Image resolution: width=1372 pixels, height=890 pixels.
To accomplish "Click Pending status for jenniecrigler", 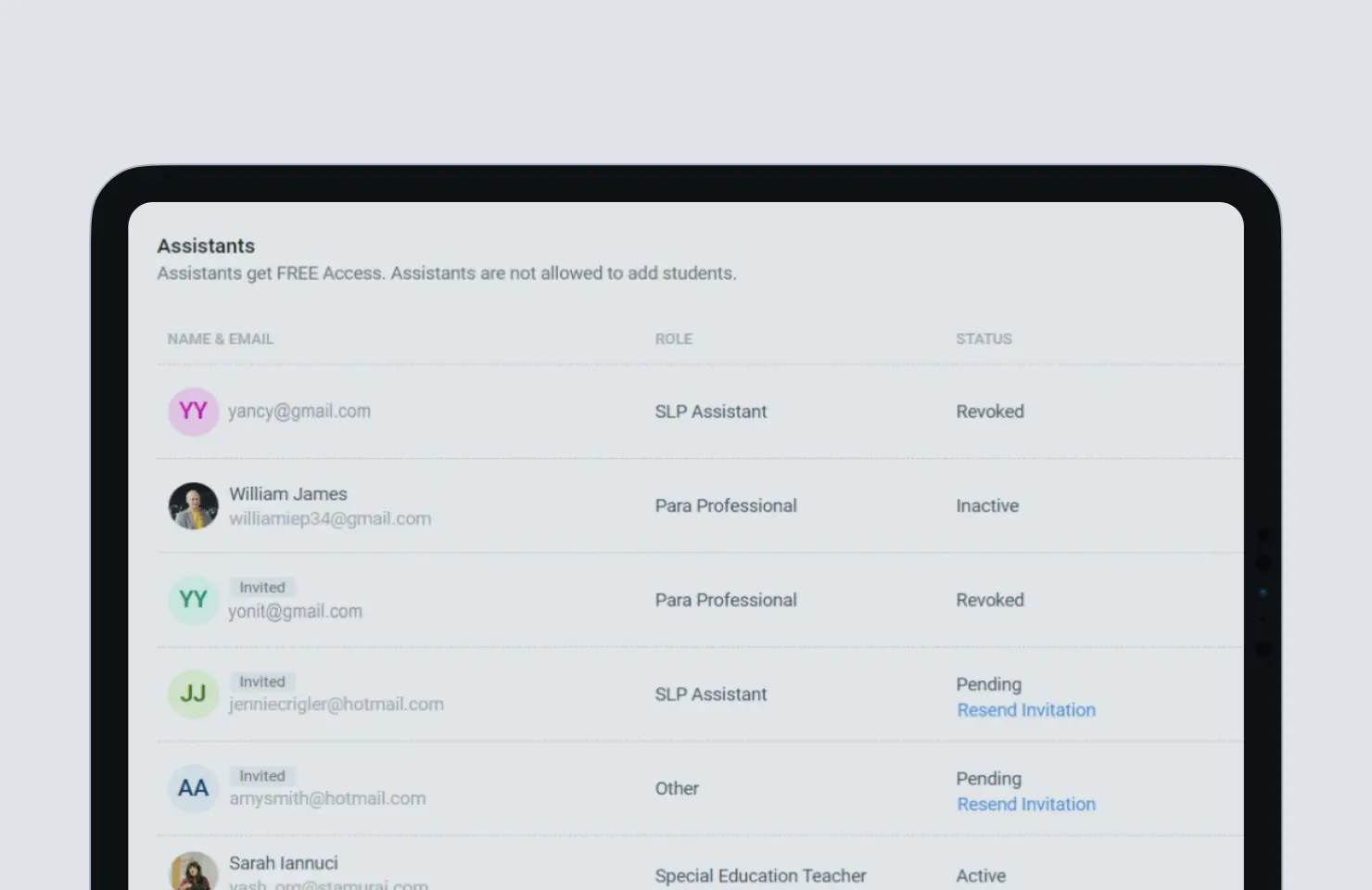I will [989, 685].
